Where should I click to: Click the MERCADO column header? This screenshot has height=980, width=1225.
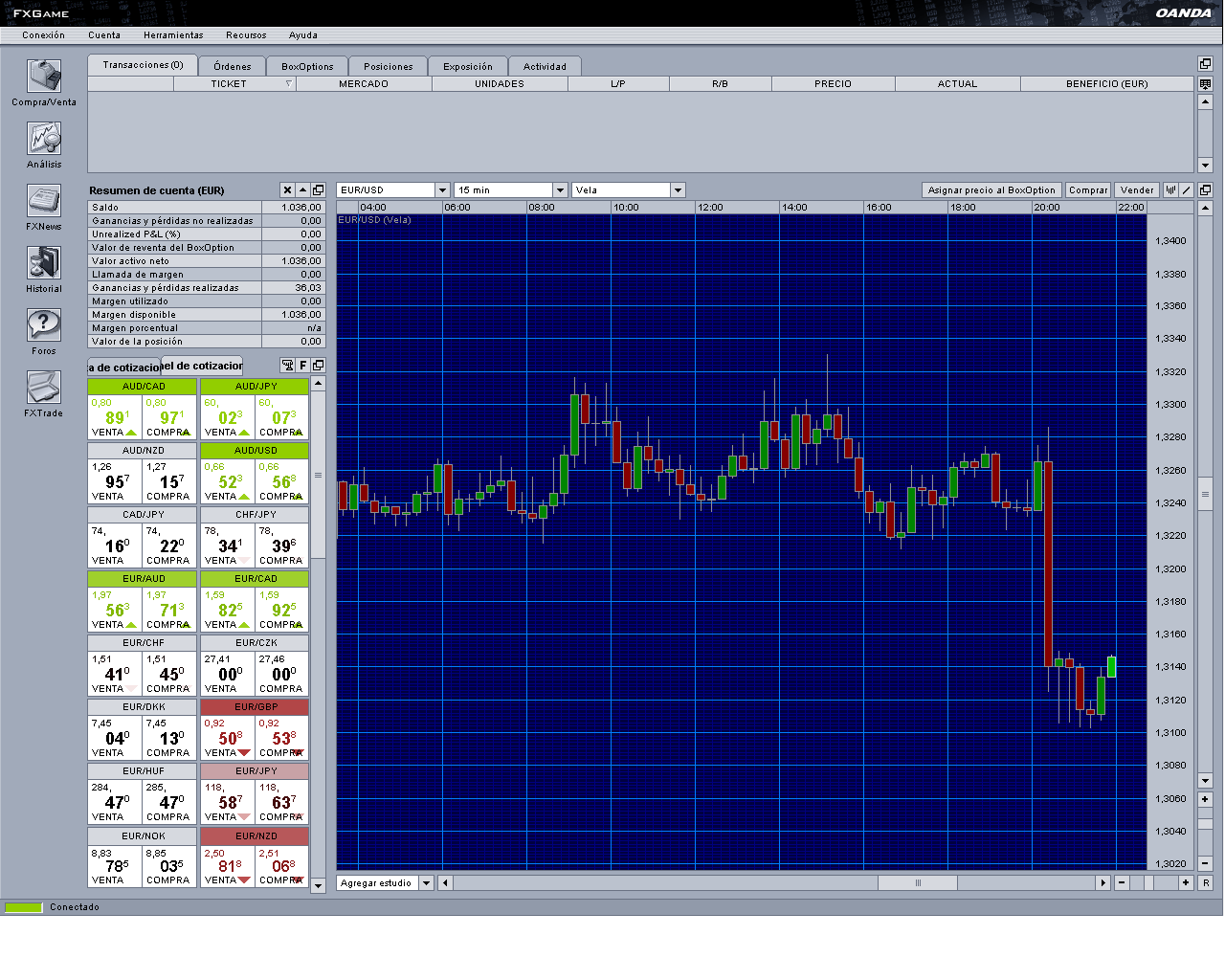coord(364,84)
